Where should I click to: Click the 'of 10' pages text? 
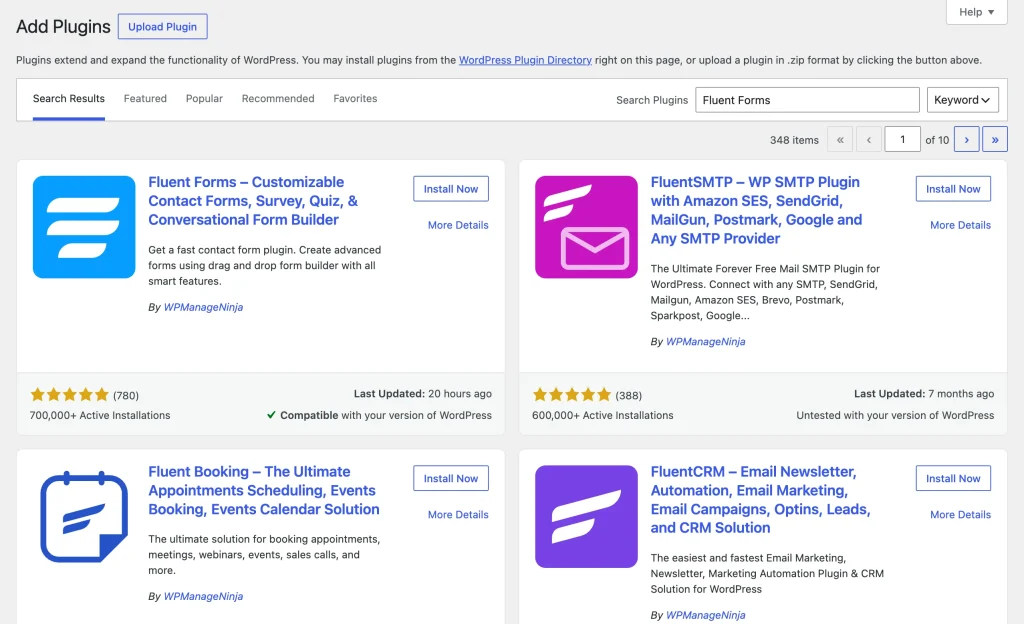pyautogui.click(x=937, y=140)
